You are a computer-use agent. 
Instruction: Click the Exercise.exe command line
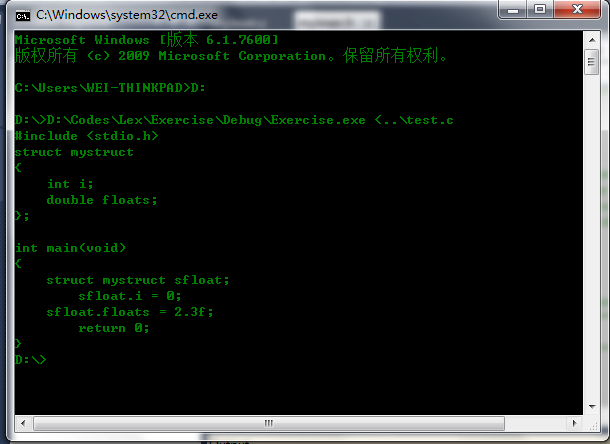tap(234, 120)
